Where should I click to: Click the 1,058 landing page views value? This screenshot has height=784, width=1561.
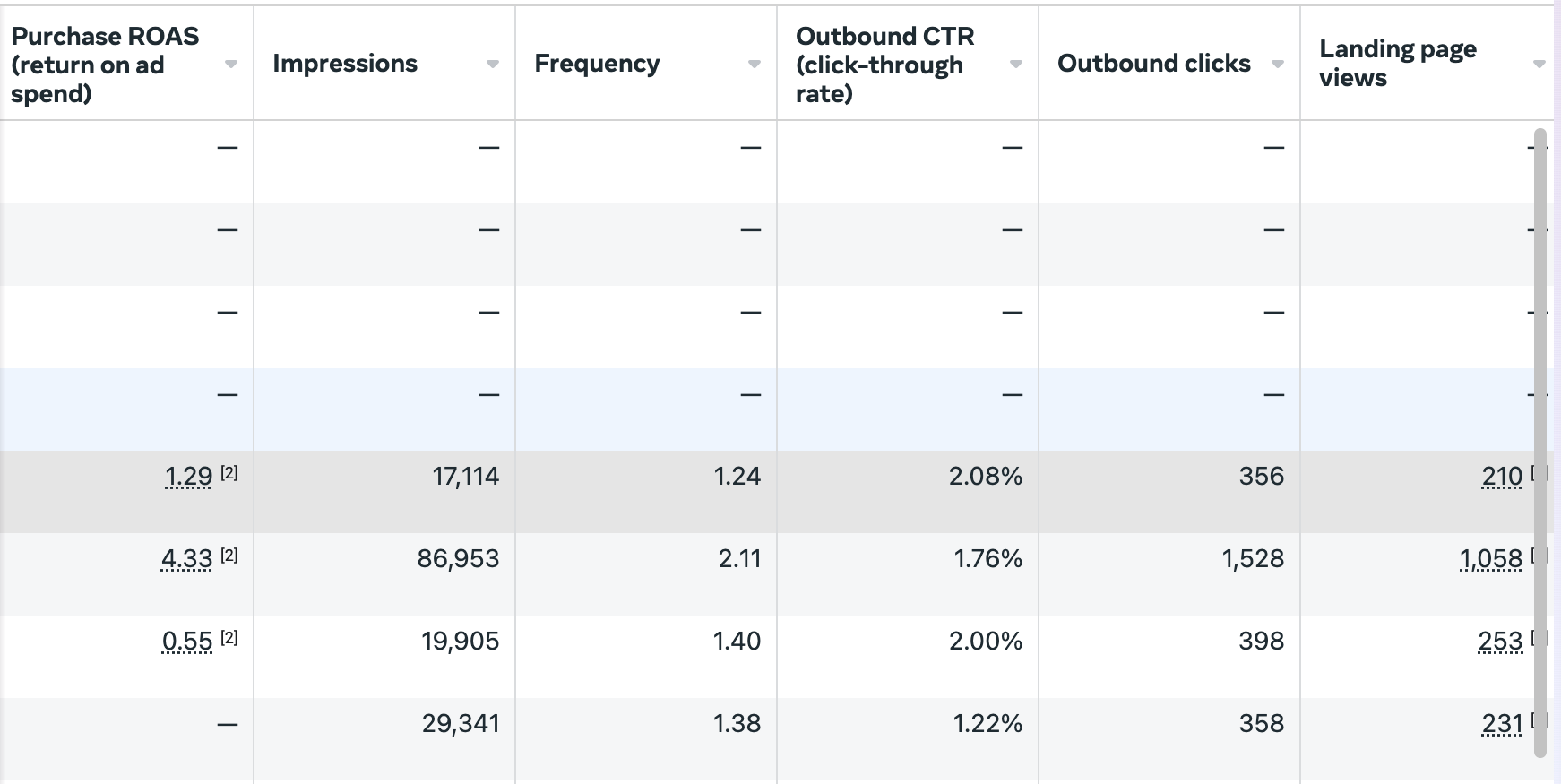[1491, 559]
